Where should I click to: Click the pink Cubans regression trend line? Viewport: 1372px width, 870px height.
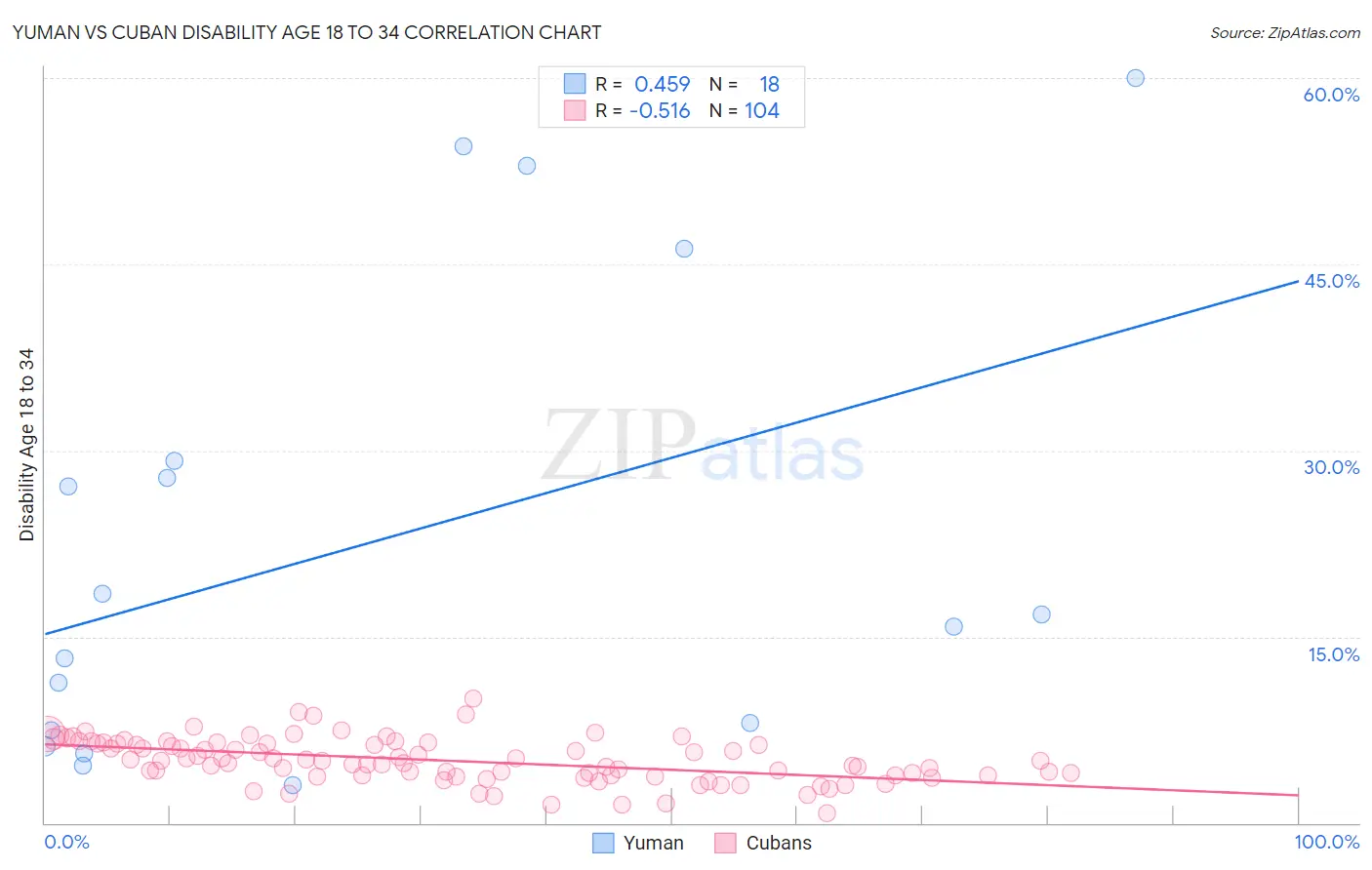click(671, 769)
